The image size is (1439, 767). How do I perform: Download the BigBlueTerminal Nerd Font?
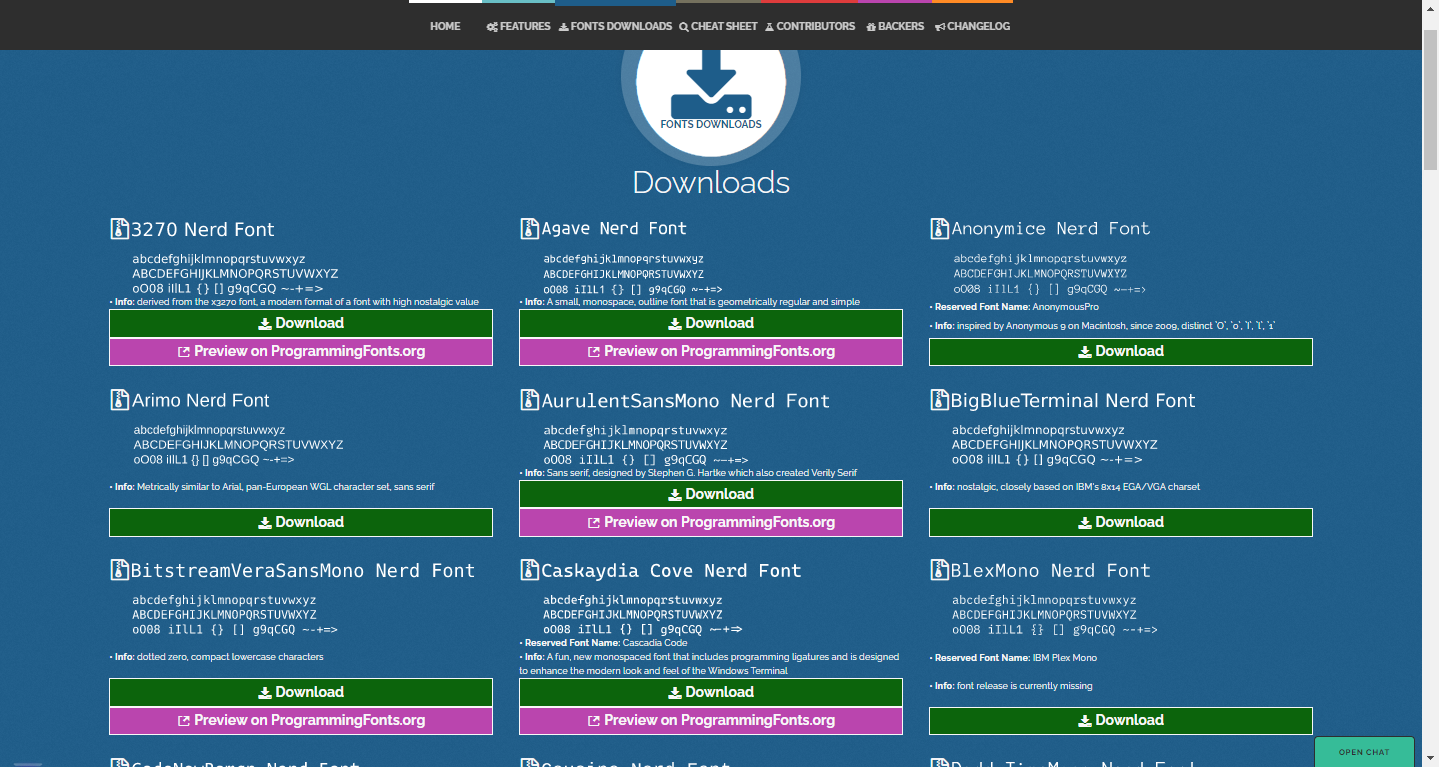1120,522
